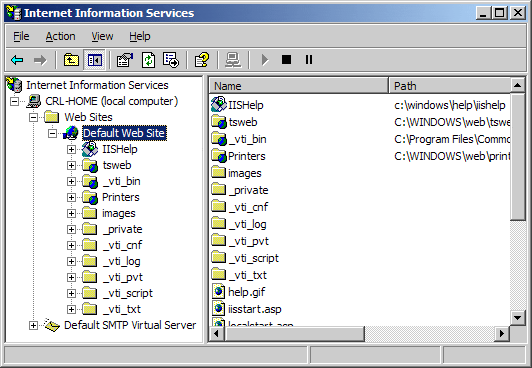Click the horizontal scrollbar left arrow
The width and height of the screenshot is (532, 368).
click(x=216, y=334)
